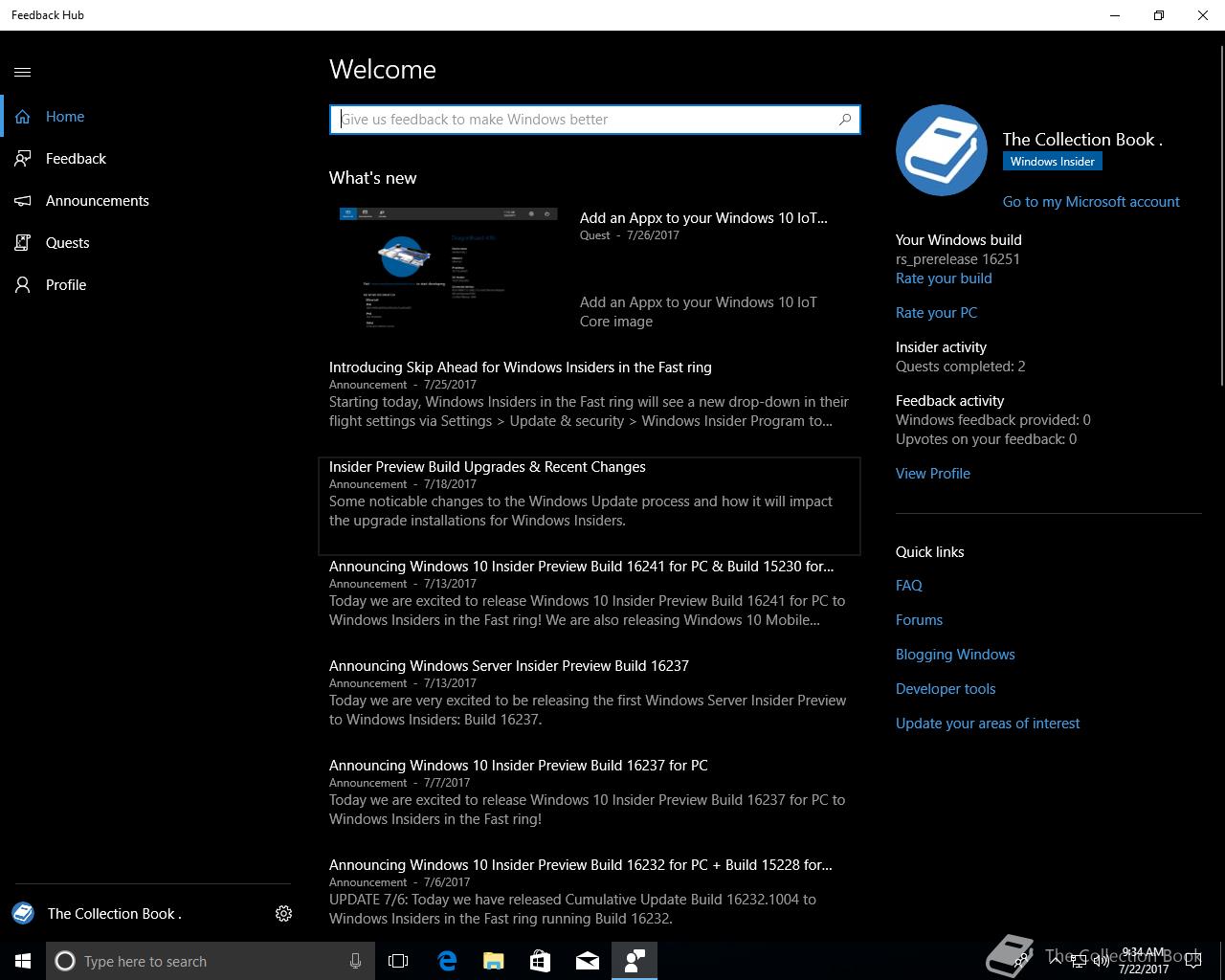The height and width of the screenshot is (980, 1225).
Task: Open the FAQ quick link
Action: (x=909, y=586)
